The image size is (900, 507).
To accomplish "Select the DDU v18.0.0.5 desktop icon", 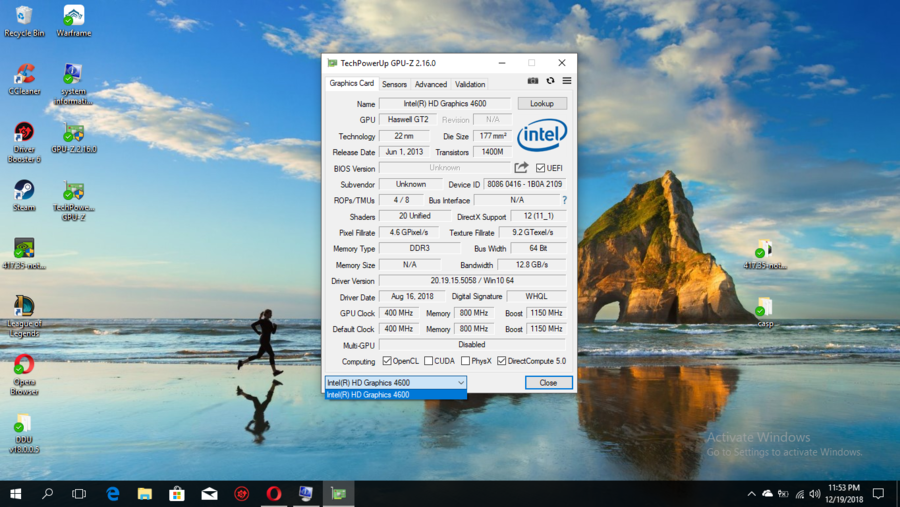I will click(24, 434).
